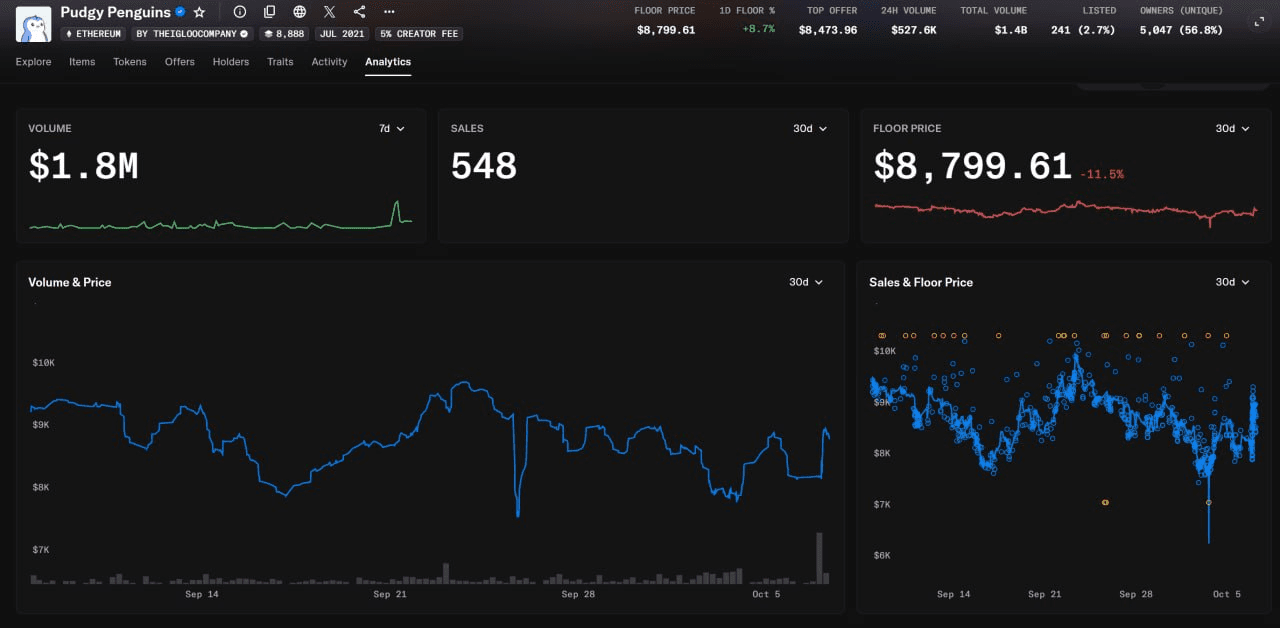The width and height of the screenshot is (1280, 628).
Task: Click the $8,473.96 top offer value
Action: [x=828, y=30]
